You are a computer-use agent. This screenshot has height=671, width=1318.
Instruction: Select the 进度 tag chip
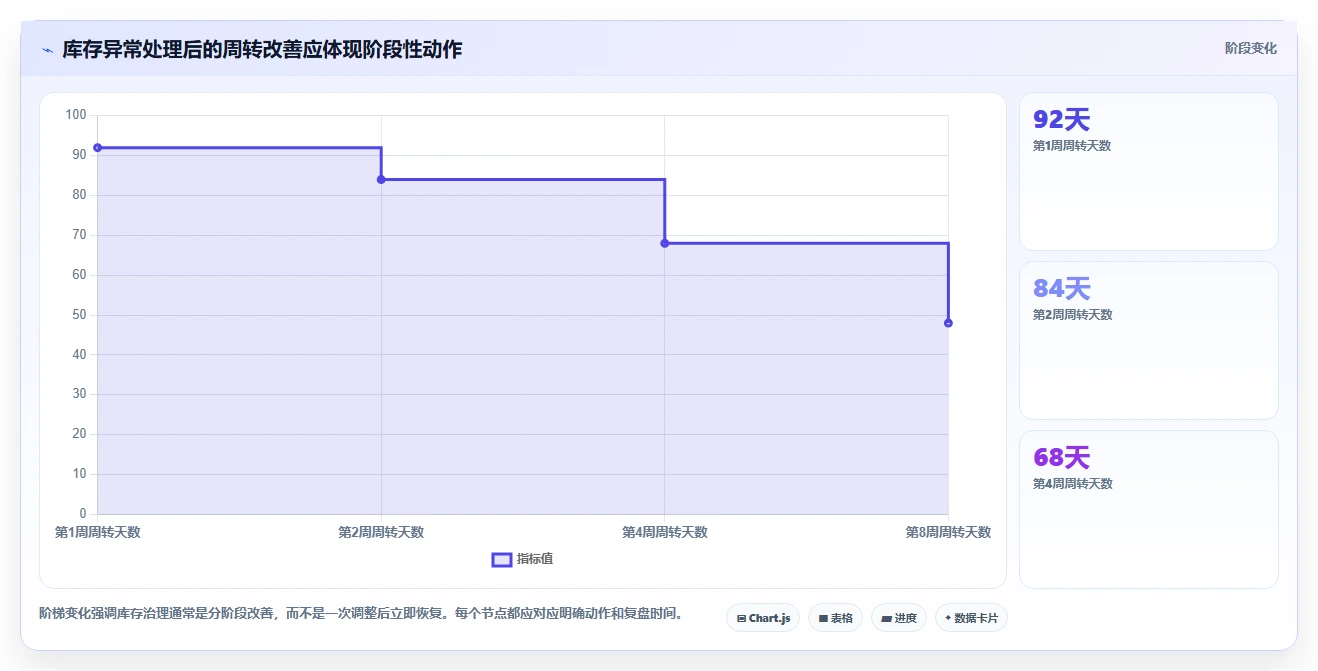pos(899,618)
